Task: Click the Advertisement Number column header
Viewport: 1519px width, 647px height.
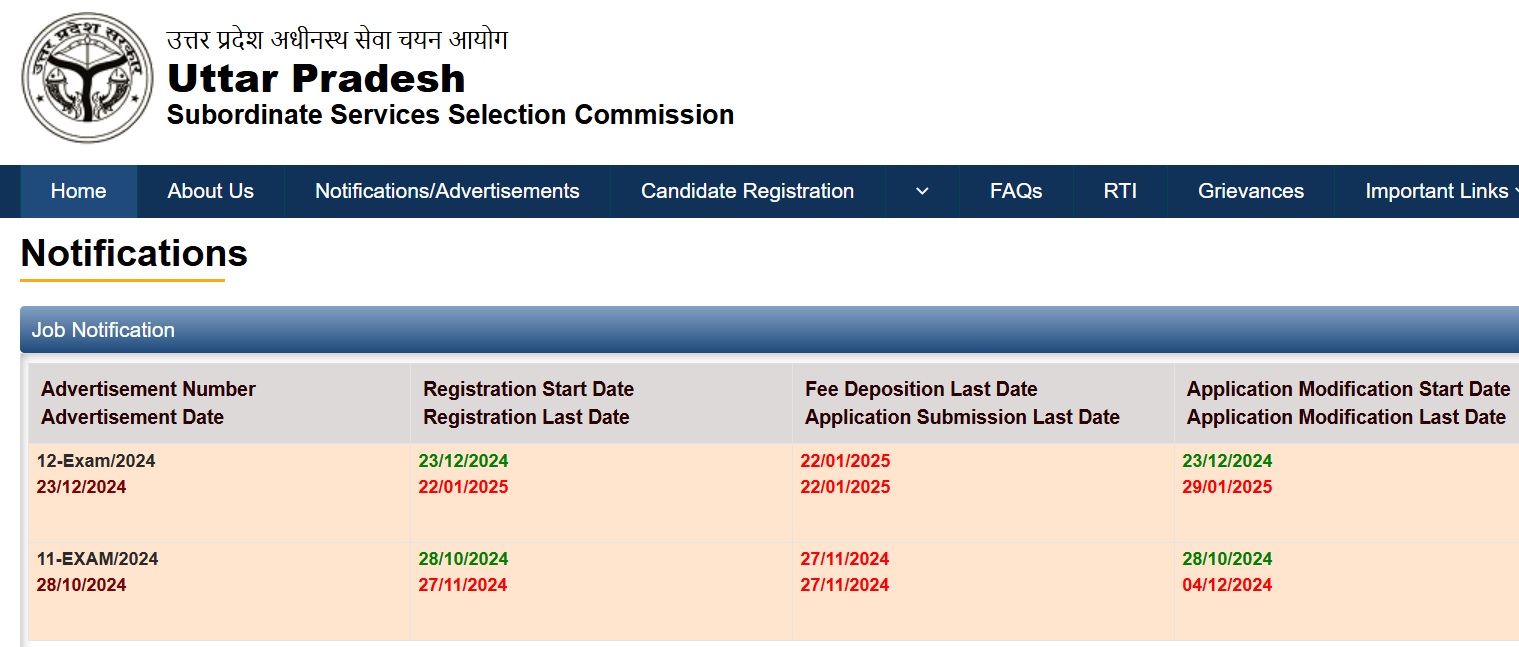Action: [x=148, y=389]
